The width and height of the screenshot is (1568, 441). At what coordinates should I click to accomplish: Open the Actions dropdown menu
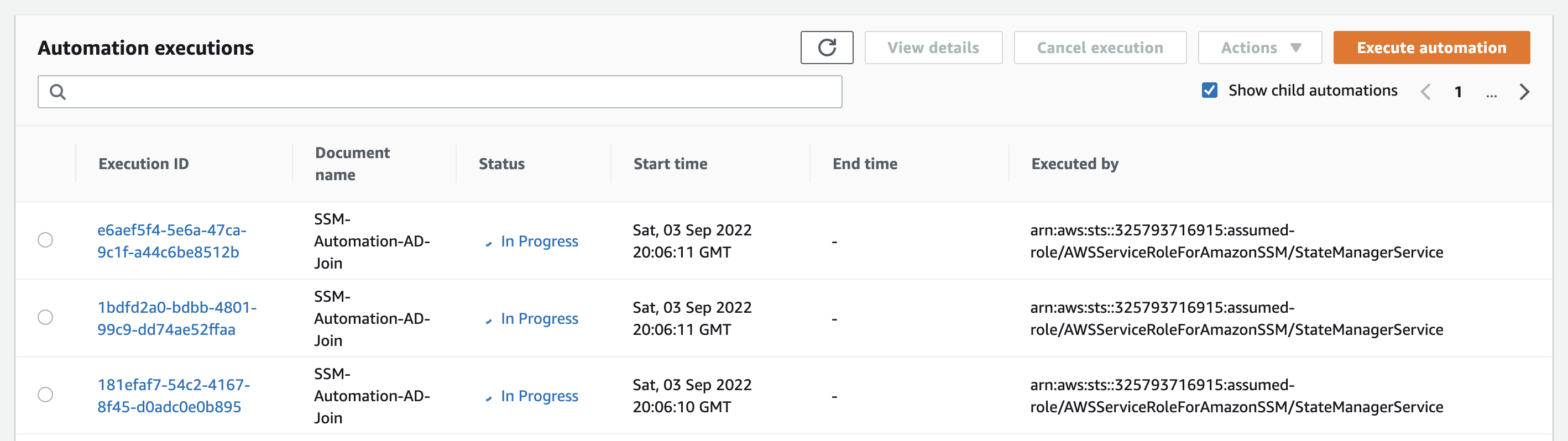click(1259, 48)
